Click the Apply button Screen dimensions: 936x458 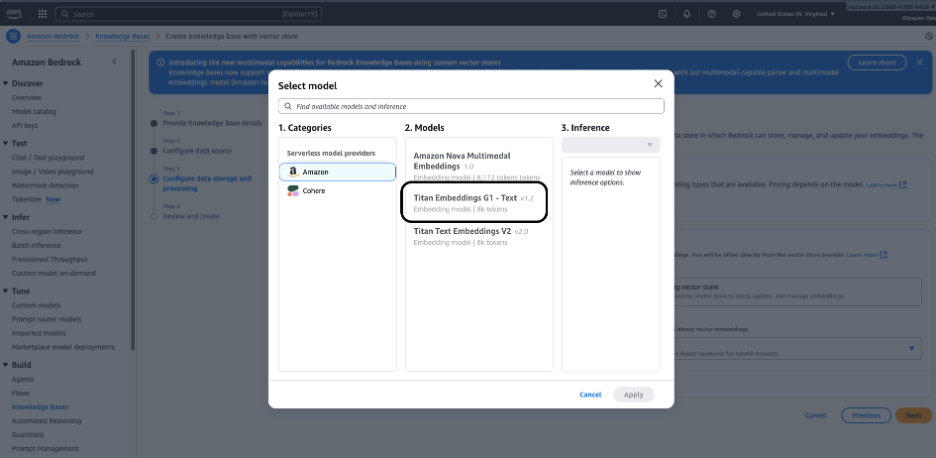(x=633, y=395)
